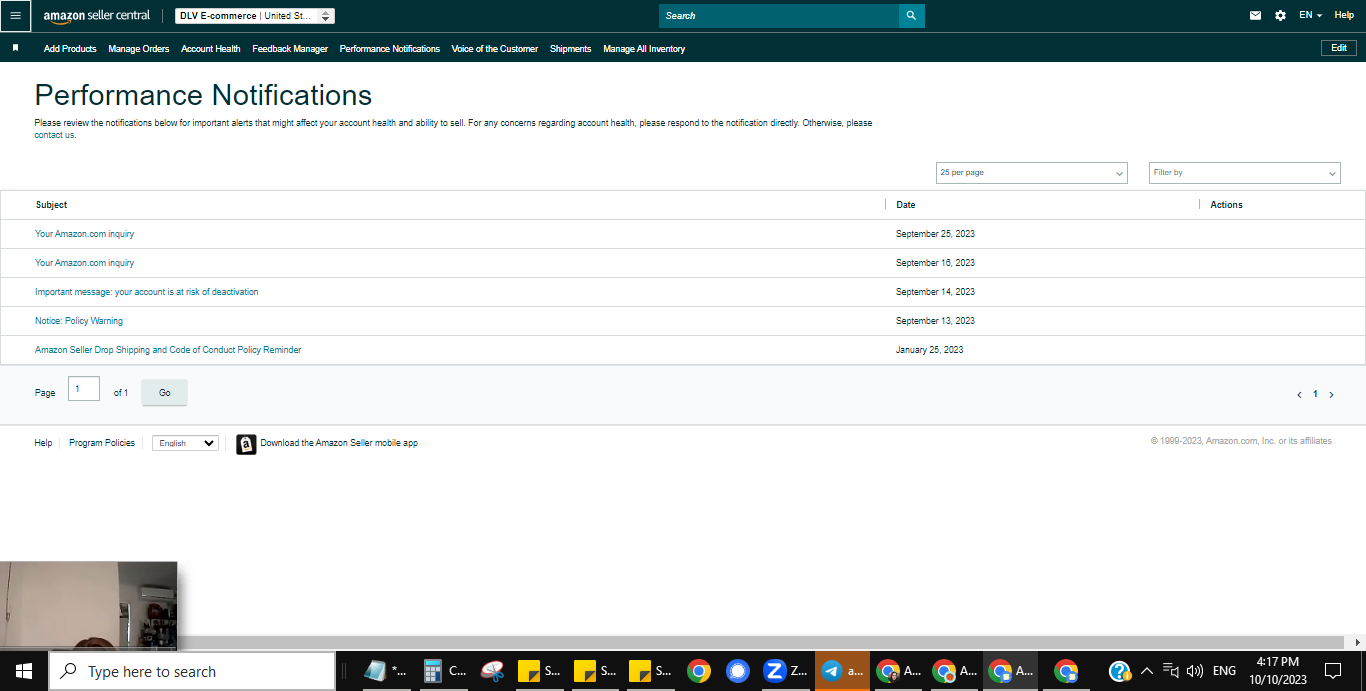
Task: Click the Actions column header
Action: tap(1226, 205)
